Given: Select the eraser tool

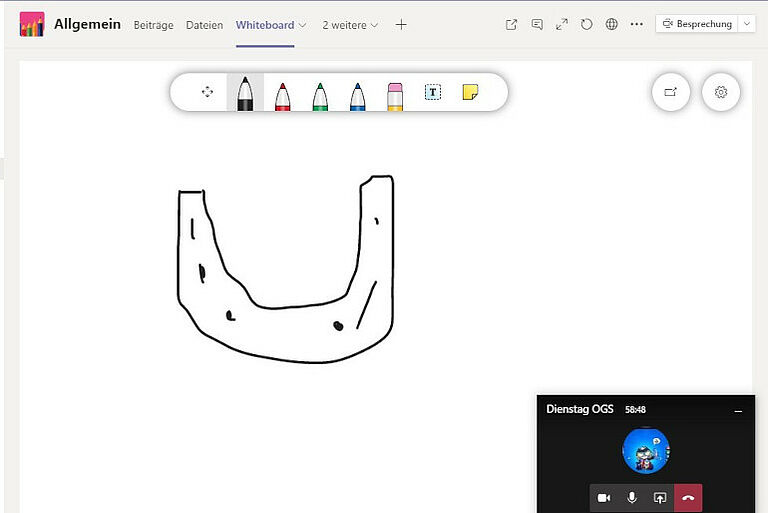Looking at the screenshot, I should coord(395,97).
